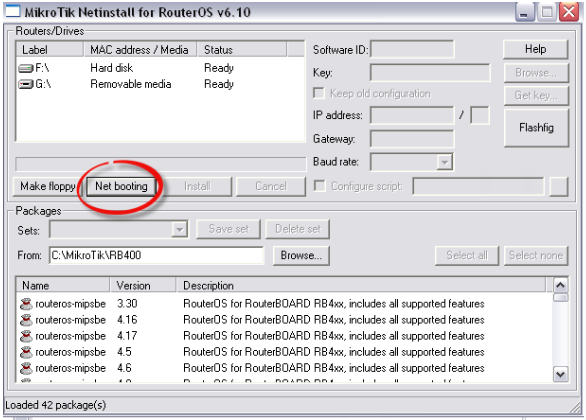Click version '4.17' in the package list
586x420 pixels.
[127, 336]
